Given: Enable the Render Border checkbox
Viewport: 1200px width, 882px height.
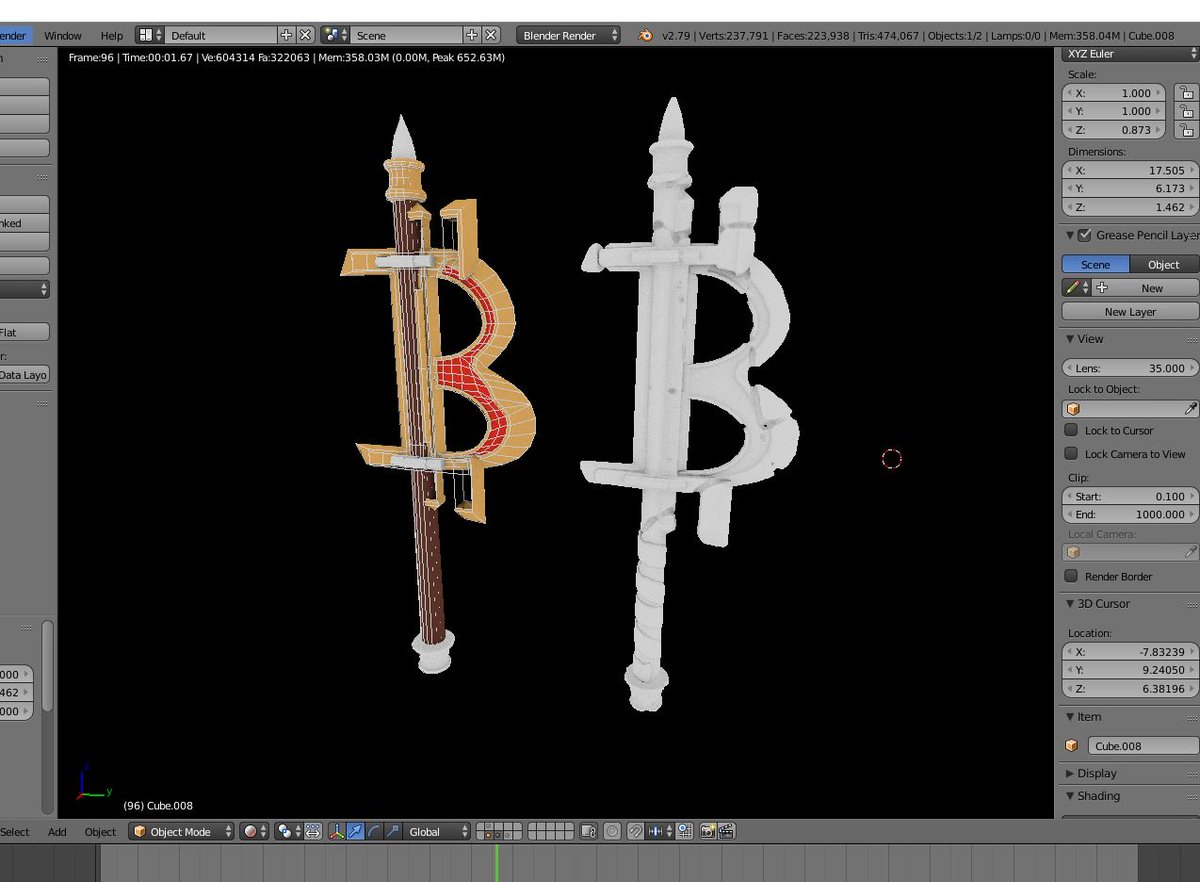Looking at the screenshot, I should coord(1071,576).
